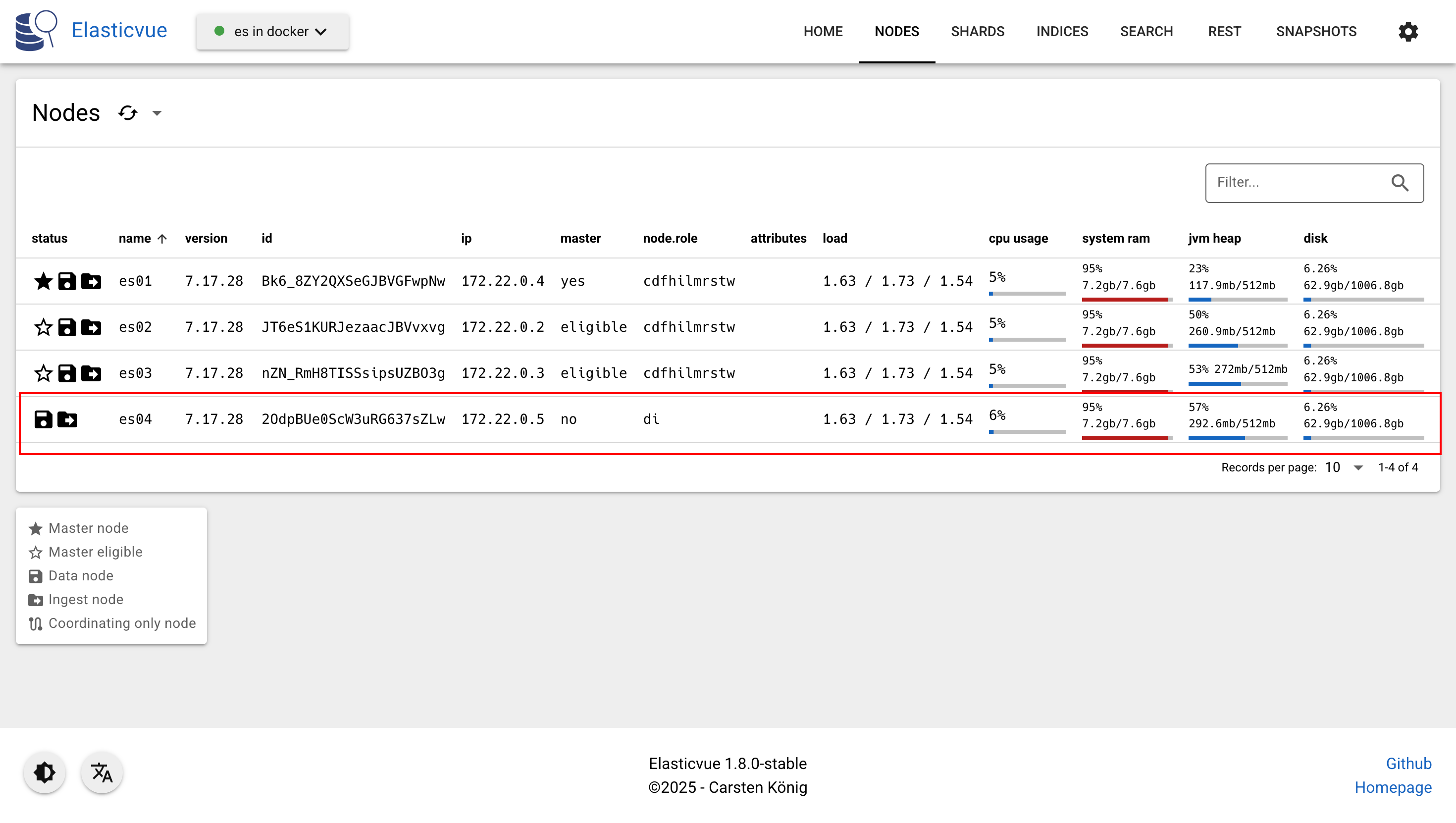Image resolution: width=1456 pixels, height=823 pixels.
Task: Sort by the disk column header
Action: click(x=1315, y=239)
